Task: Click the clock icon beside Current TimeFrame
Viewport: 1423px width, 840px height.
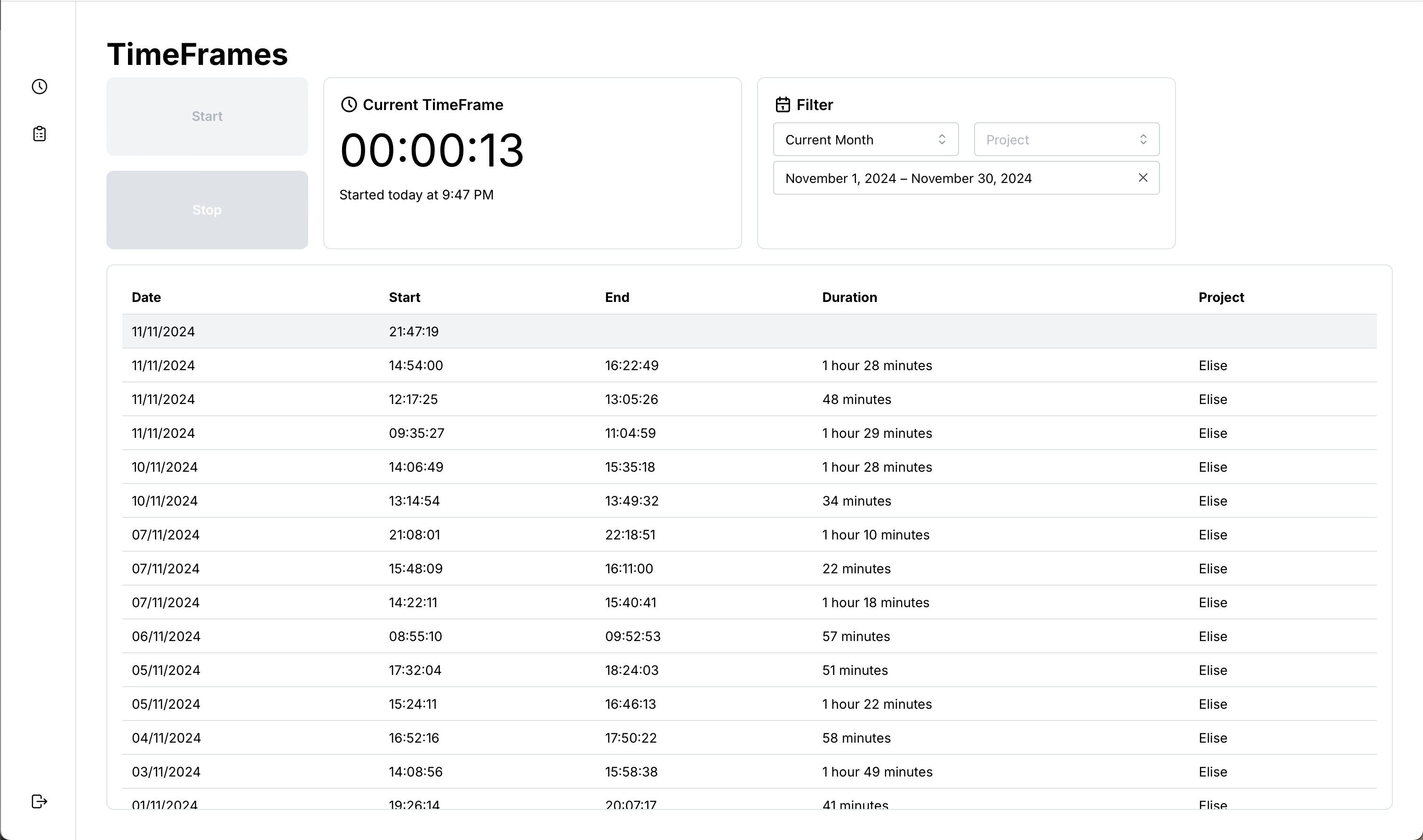Action: pyautogui.click(x=349, y=105)
